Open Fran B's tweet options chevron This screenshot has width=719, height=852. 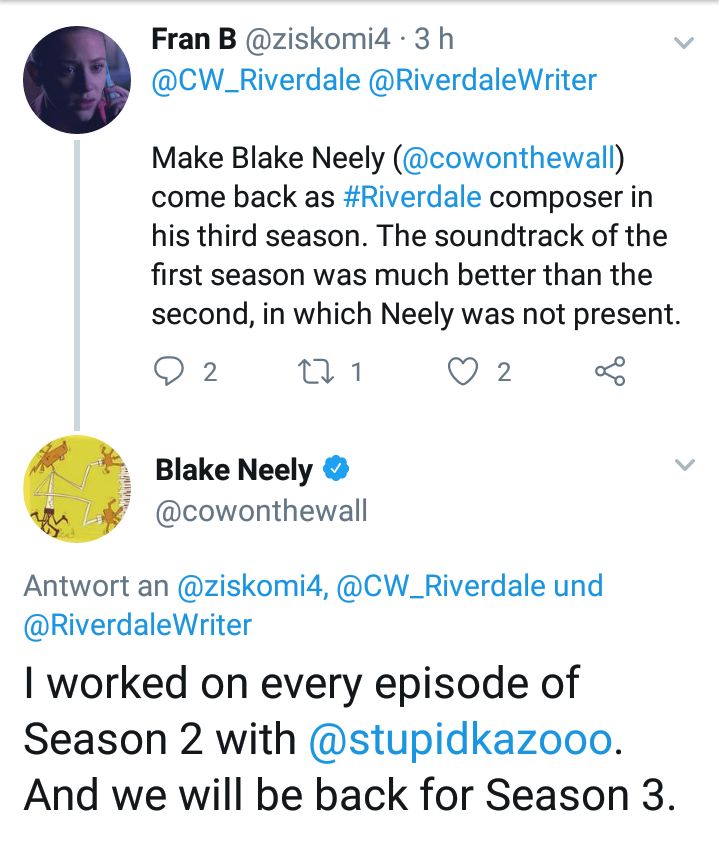684,43
